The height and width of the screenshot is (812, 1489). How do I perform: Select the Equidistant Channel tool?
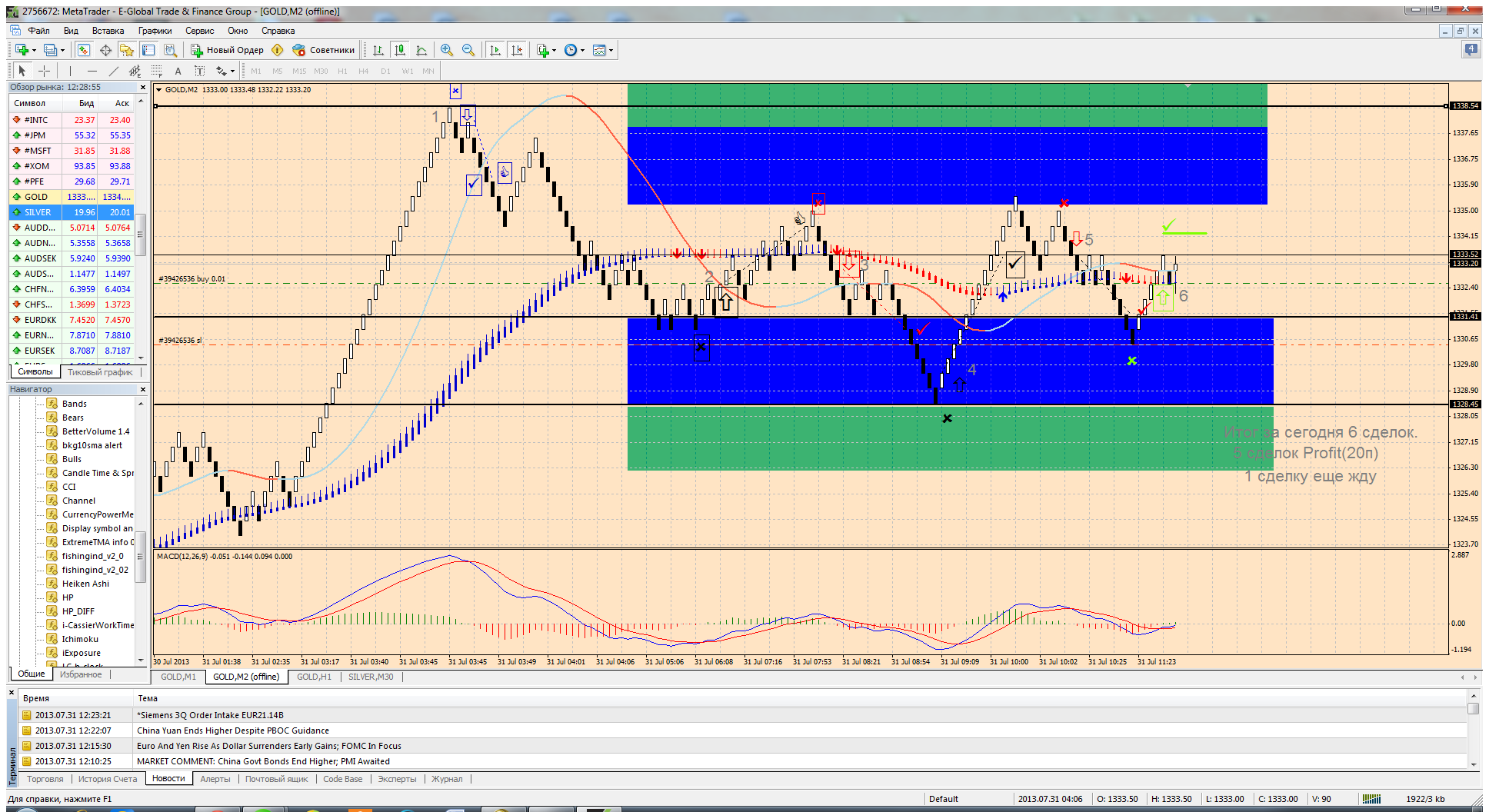(135, 71)
